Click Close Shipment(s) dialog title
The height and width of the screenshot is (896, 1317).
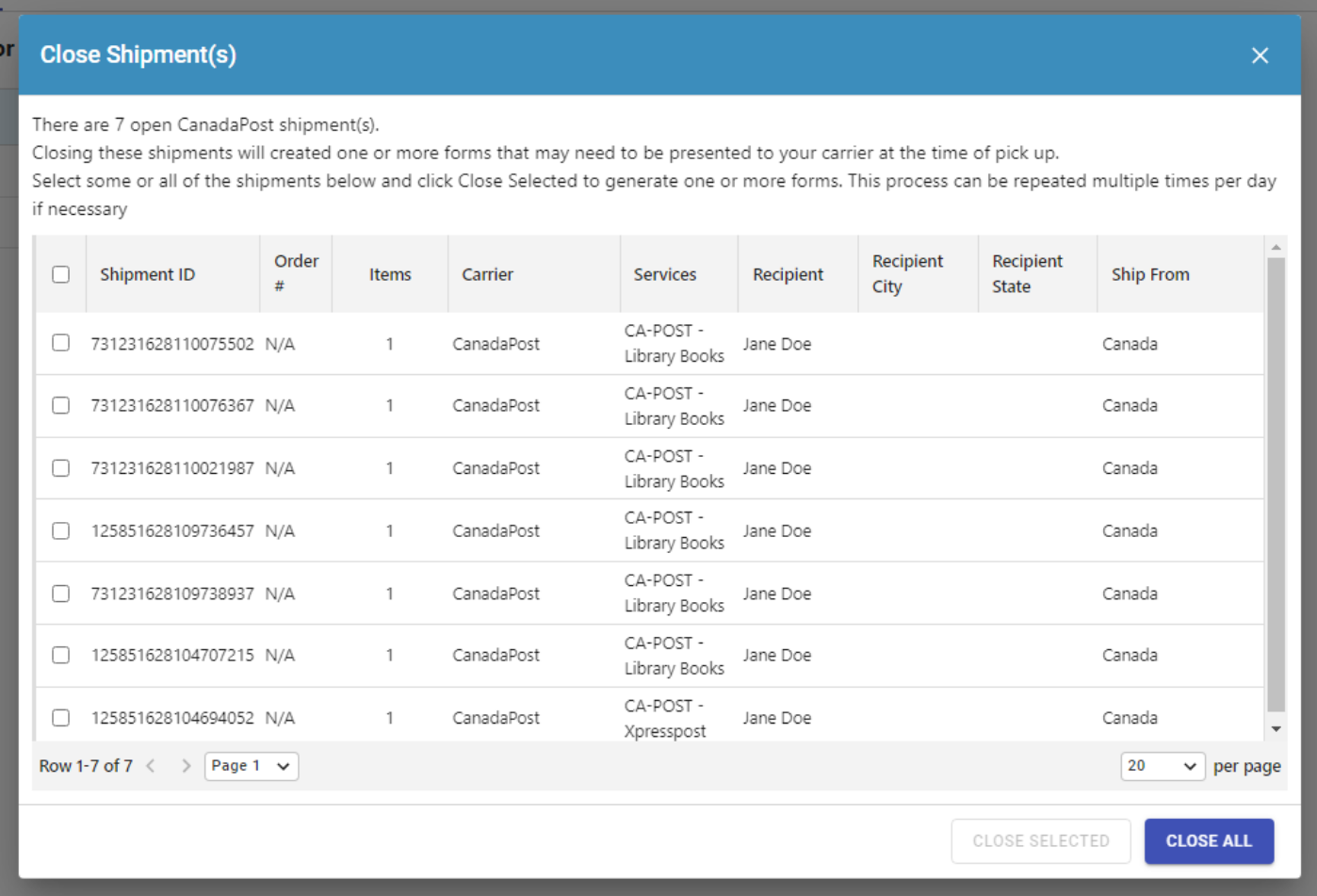(138, 55)
